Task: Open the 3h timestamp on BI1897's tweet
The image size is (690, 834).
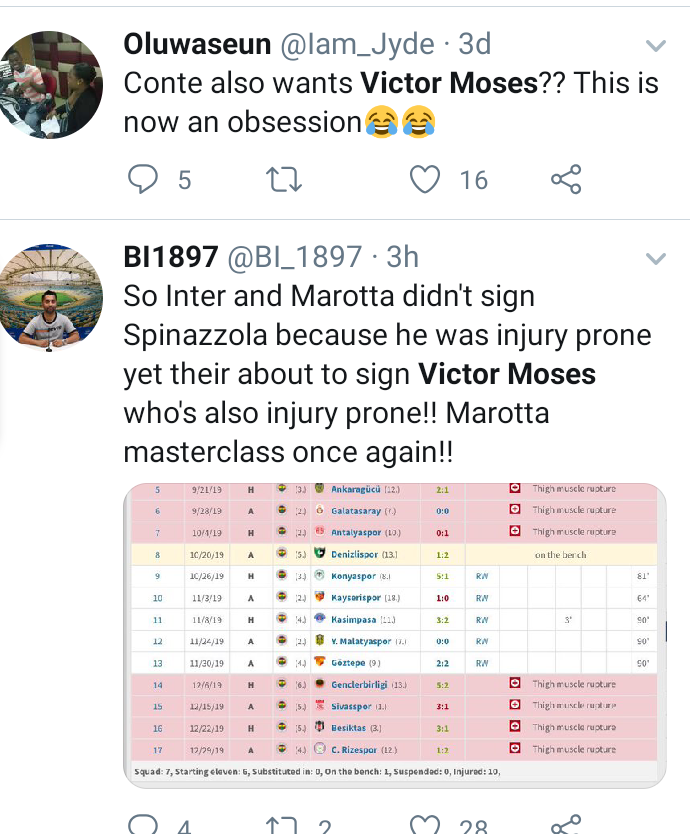Action: point(402,257)
